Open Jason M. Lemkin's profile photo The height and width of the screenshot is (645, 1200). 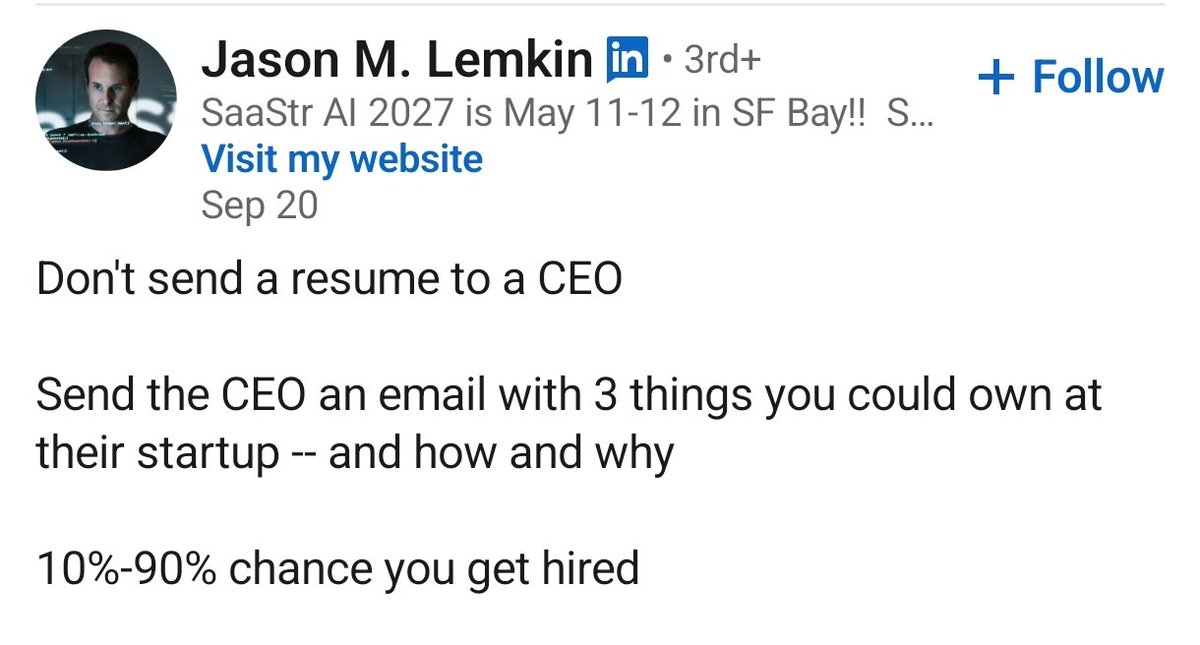(106, 99)
